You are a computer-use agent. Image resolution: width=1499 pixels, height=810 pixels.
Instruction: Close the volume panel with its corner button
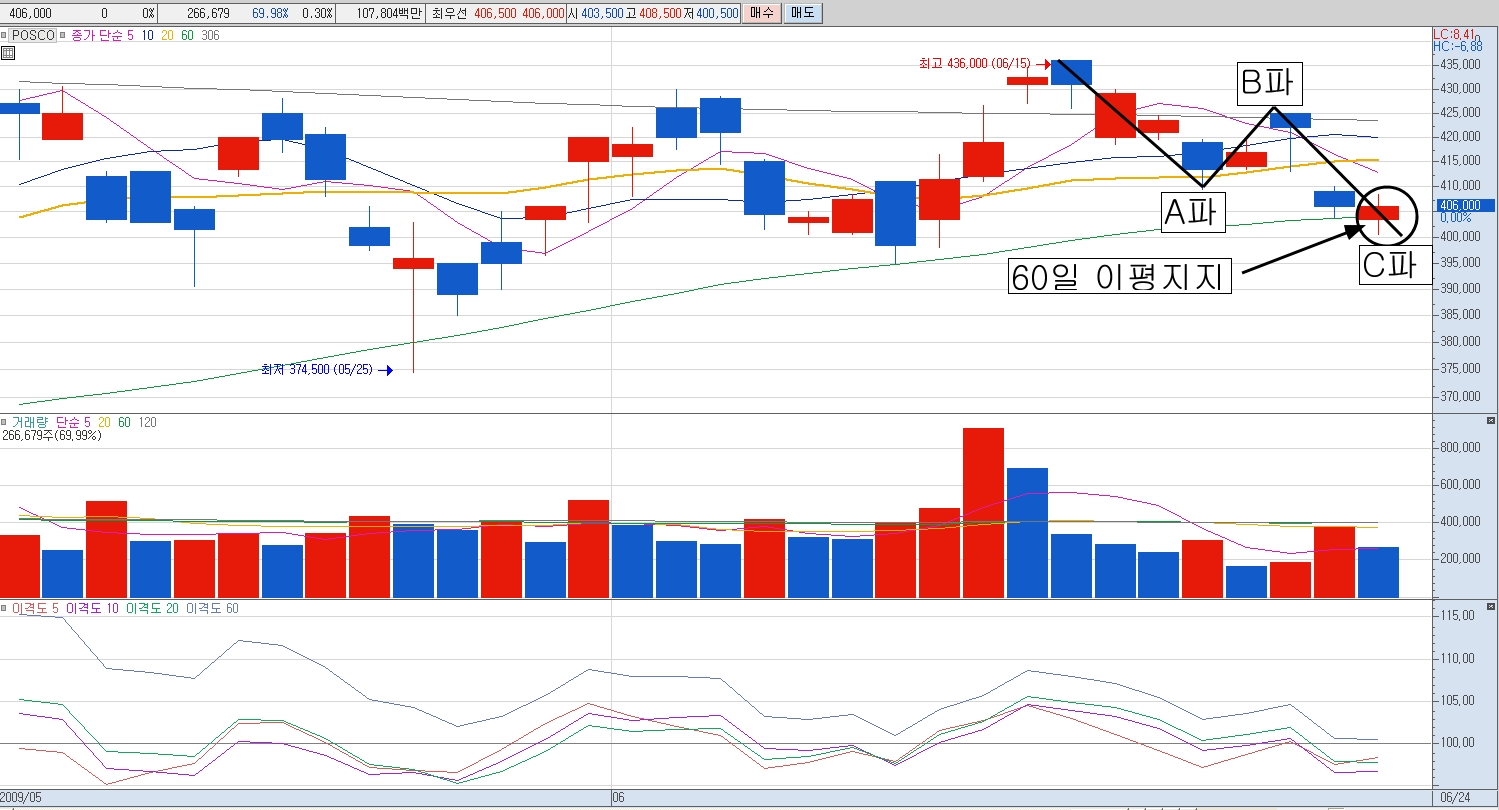pos(1491,420)
